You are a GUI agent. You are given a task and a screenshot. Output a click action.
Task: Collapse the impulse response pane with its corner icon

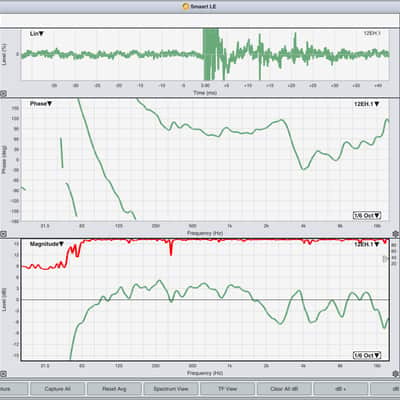click(3, 94)
